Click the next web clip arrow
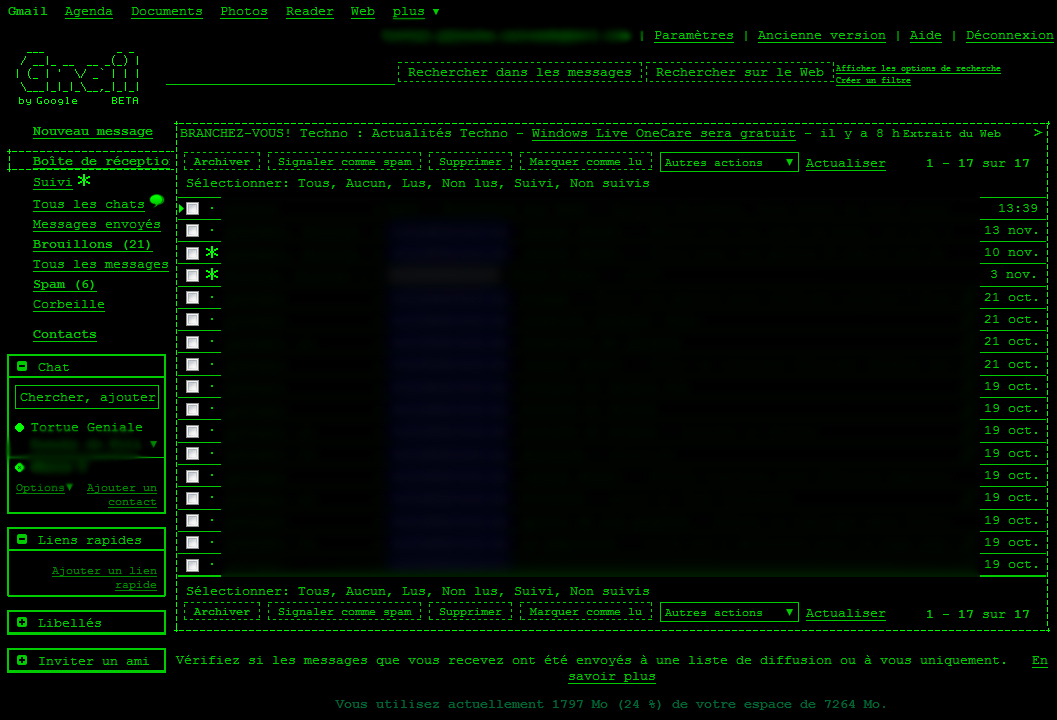This screenshot has height=720, width=1057. click(x=1038, y=133)
